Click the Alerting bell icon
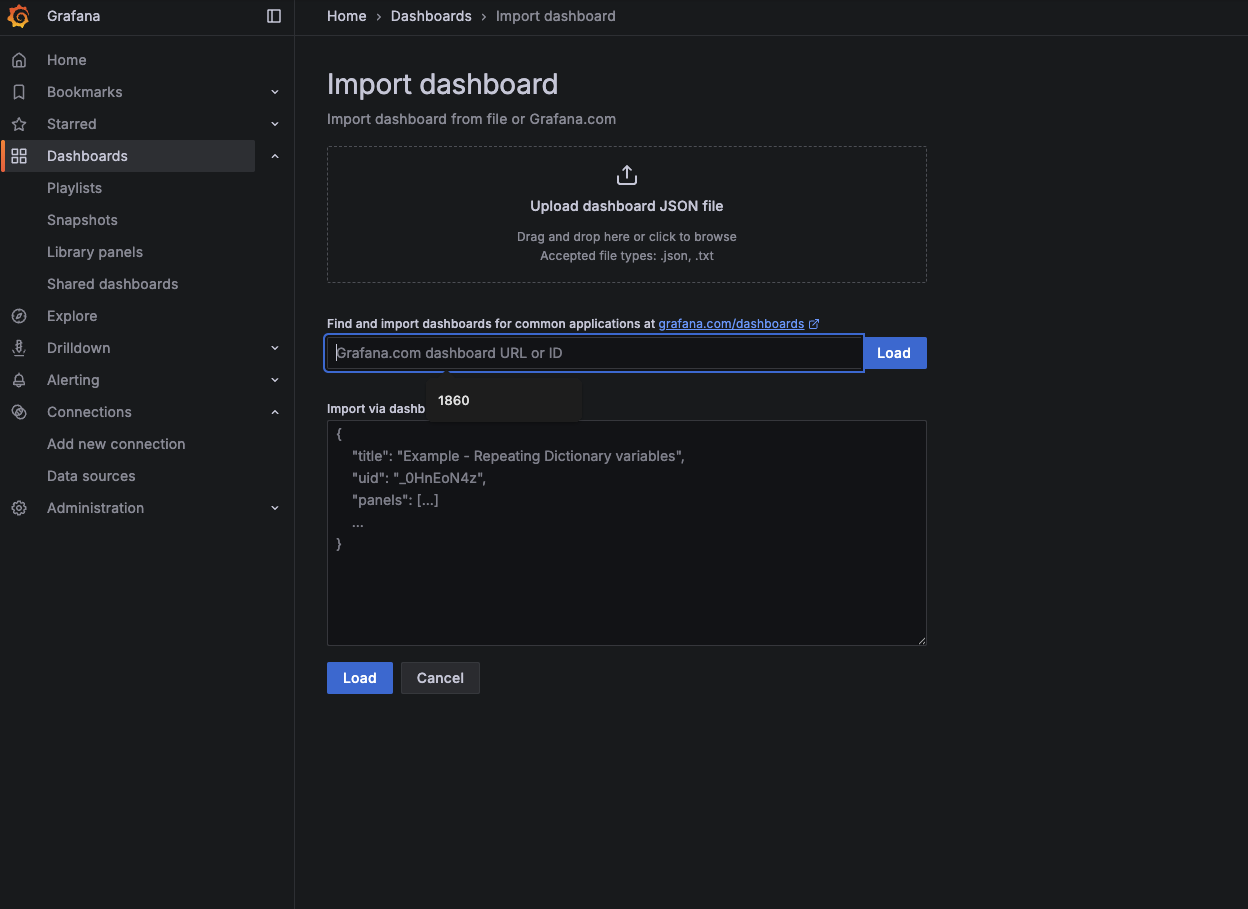This screenshot has height=909, width=1248. point(18,380)
